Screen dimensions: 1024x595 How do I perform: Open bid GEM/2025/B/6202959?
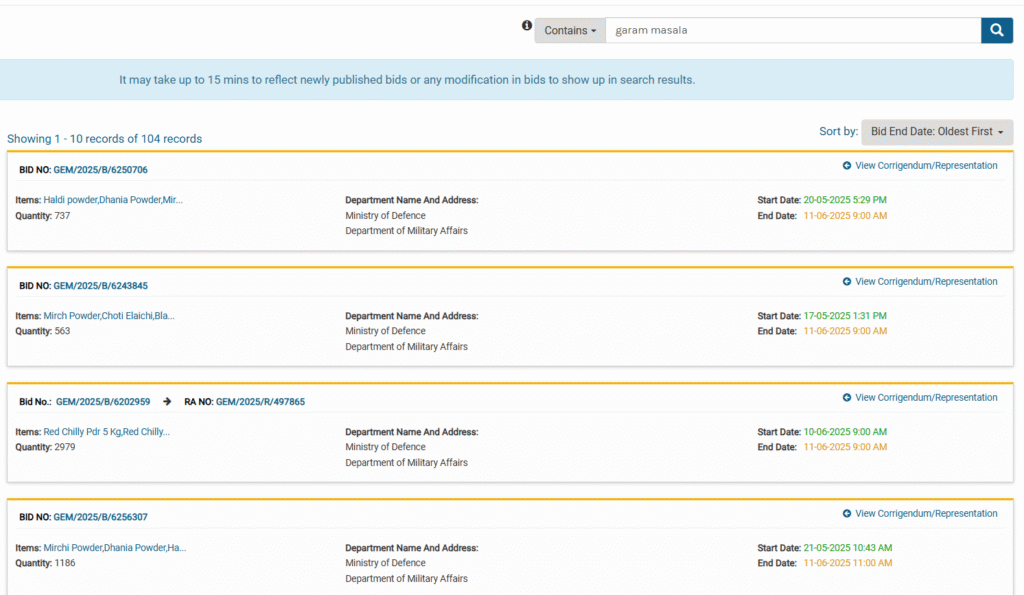click(103, 402)
